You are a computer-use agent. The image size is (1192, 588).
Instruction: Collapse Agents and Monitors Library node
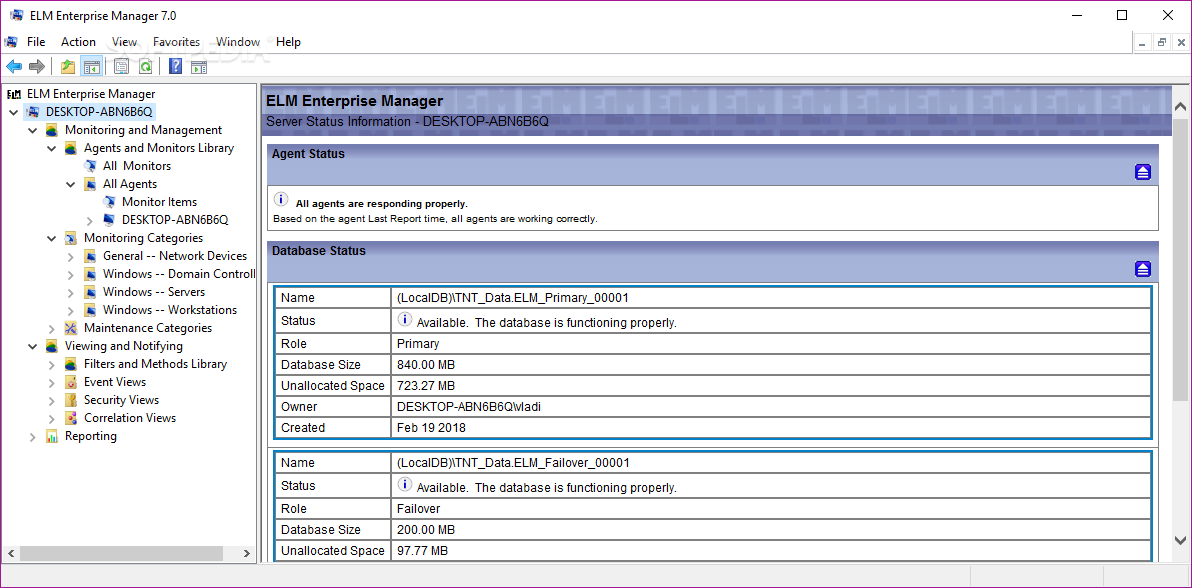click(52, 148)
